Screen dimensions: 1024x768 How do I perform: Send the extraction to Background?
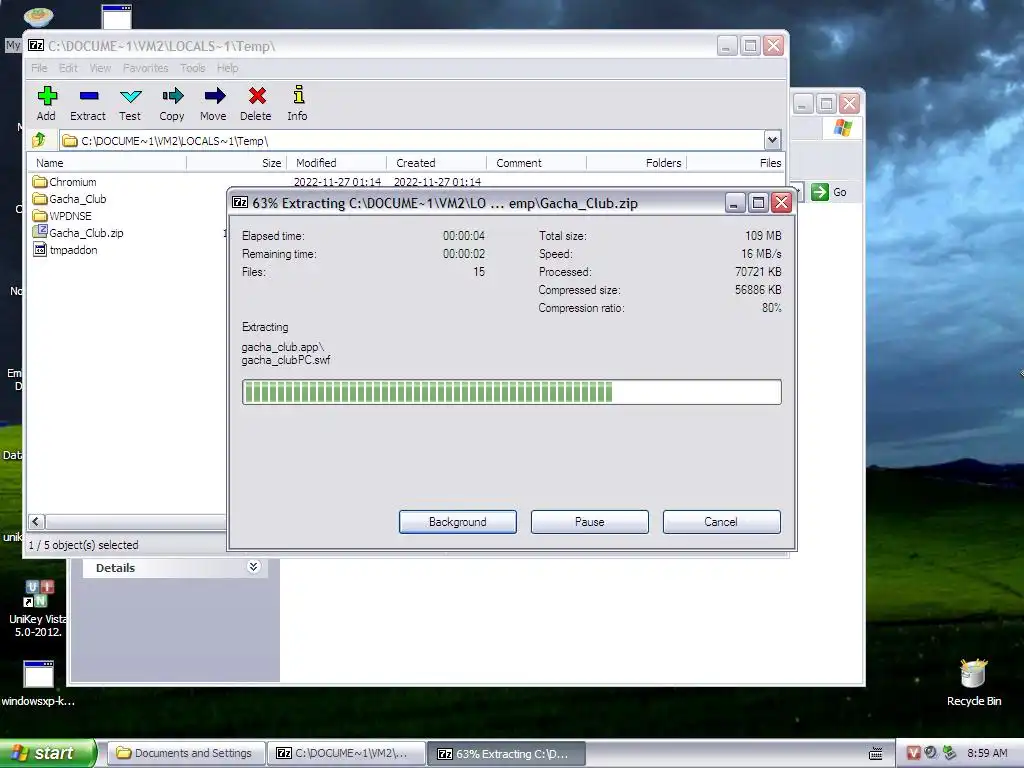tap(458, 522)
